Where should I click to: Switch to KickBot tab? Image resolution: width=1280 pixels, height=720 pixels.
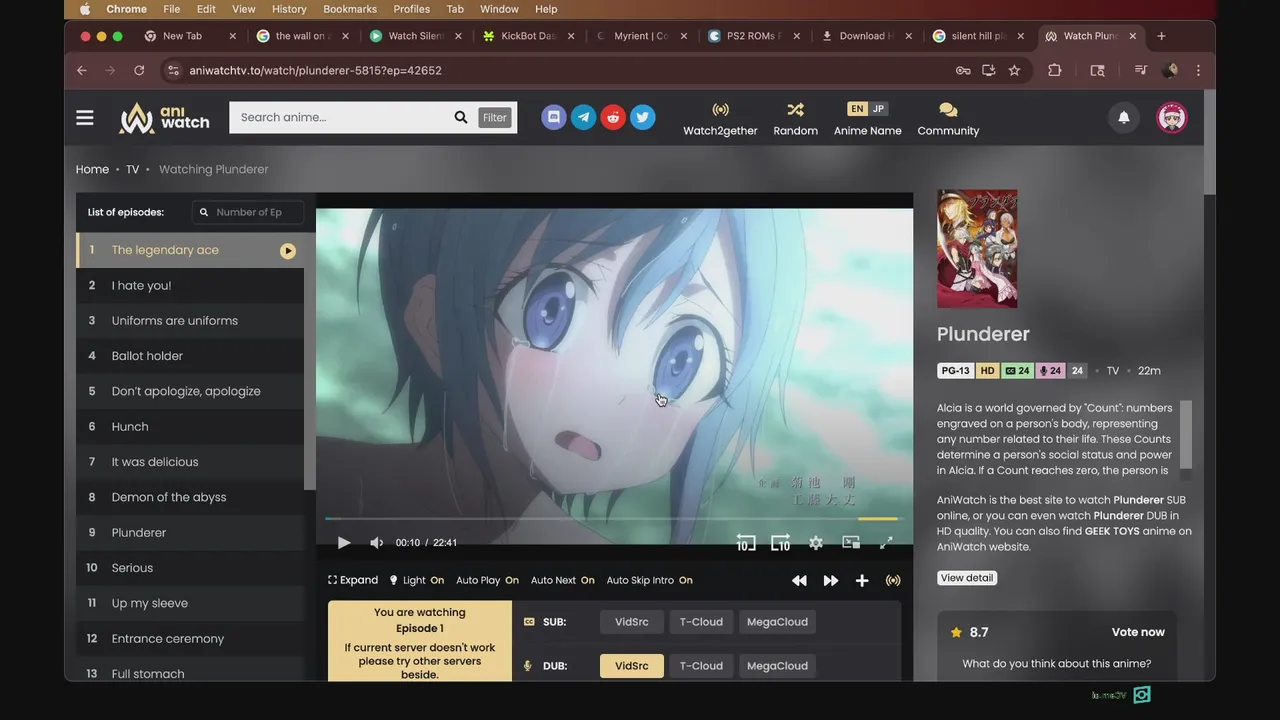pos(528,36)
